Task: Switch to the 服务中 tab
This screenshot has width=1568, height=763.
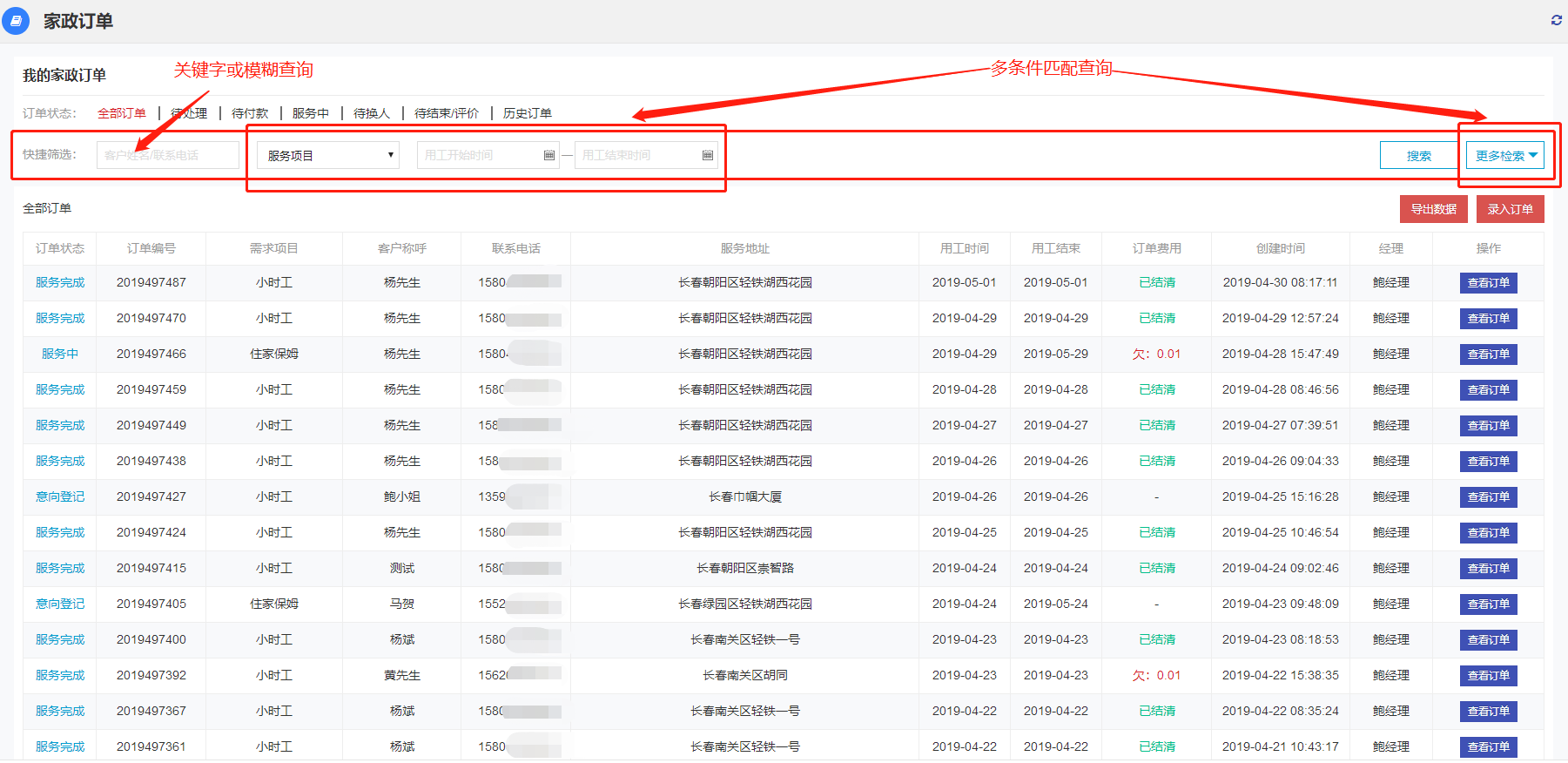Action: pyautogui.click(x=311, y=113)
